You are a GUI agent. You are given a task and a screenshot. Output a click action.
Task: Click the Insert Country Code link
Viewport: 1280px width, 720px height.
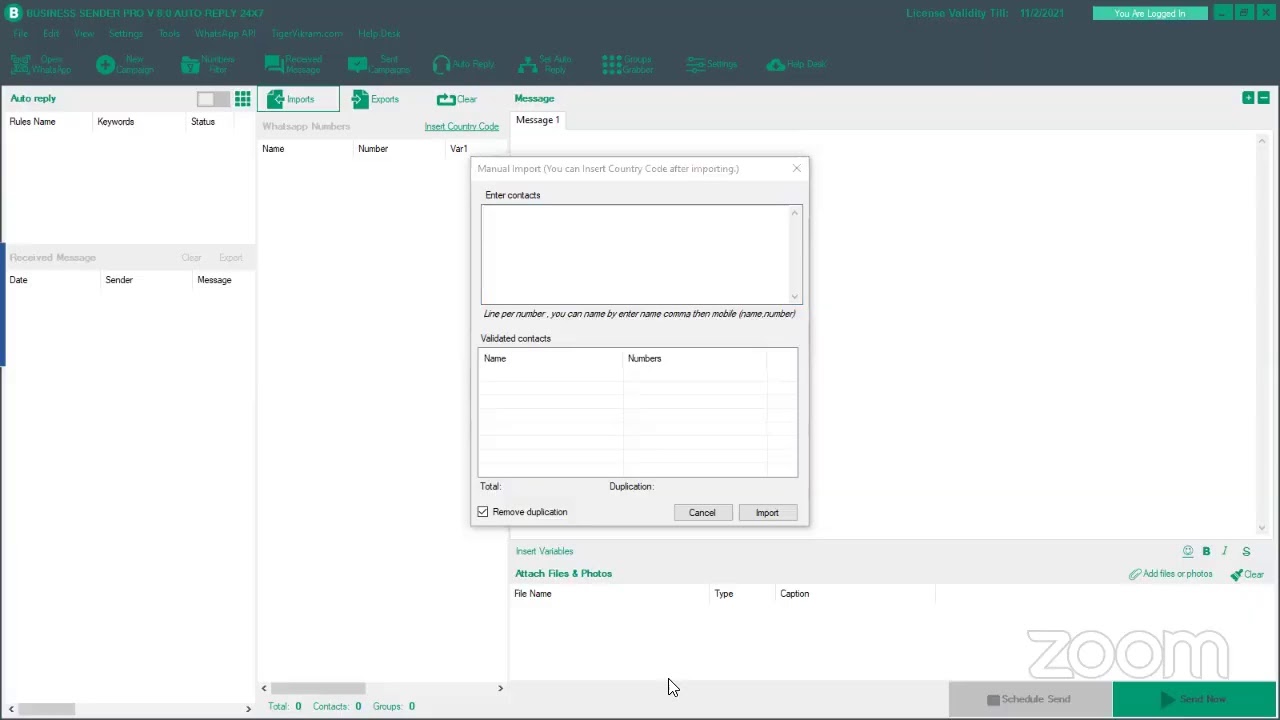click(x=461, y=127)
